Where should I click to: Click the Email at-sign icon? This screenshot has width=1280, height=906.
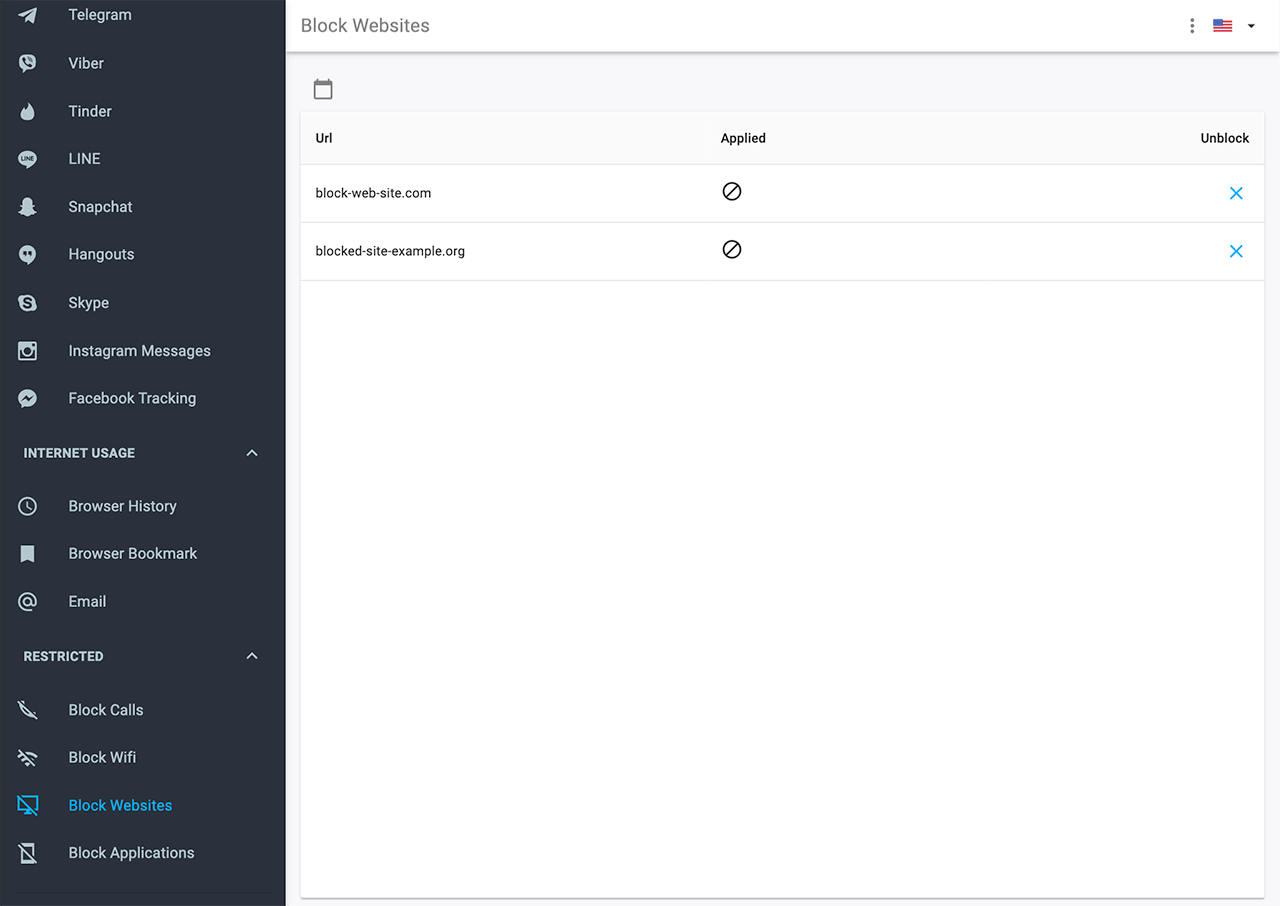pyautogui.click(x=28, y=602)
